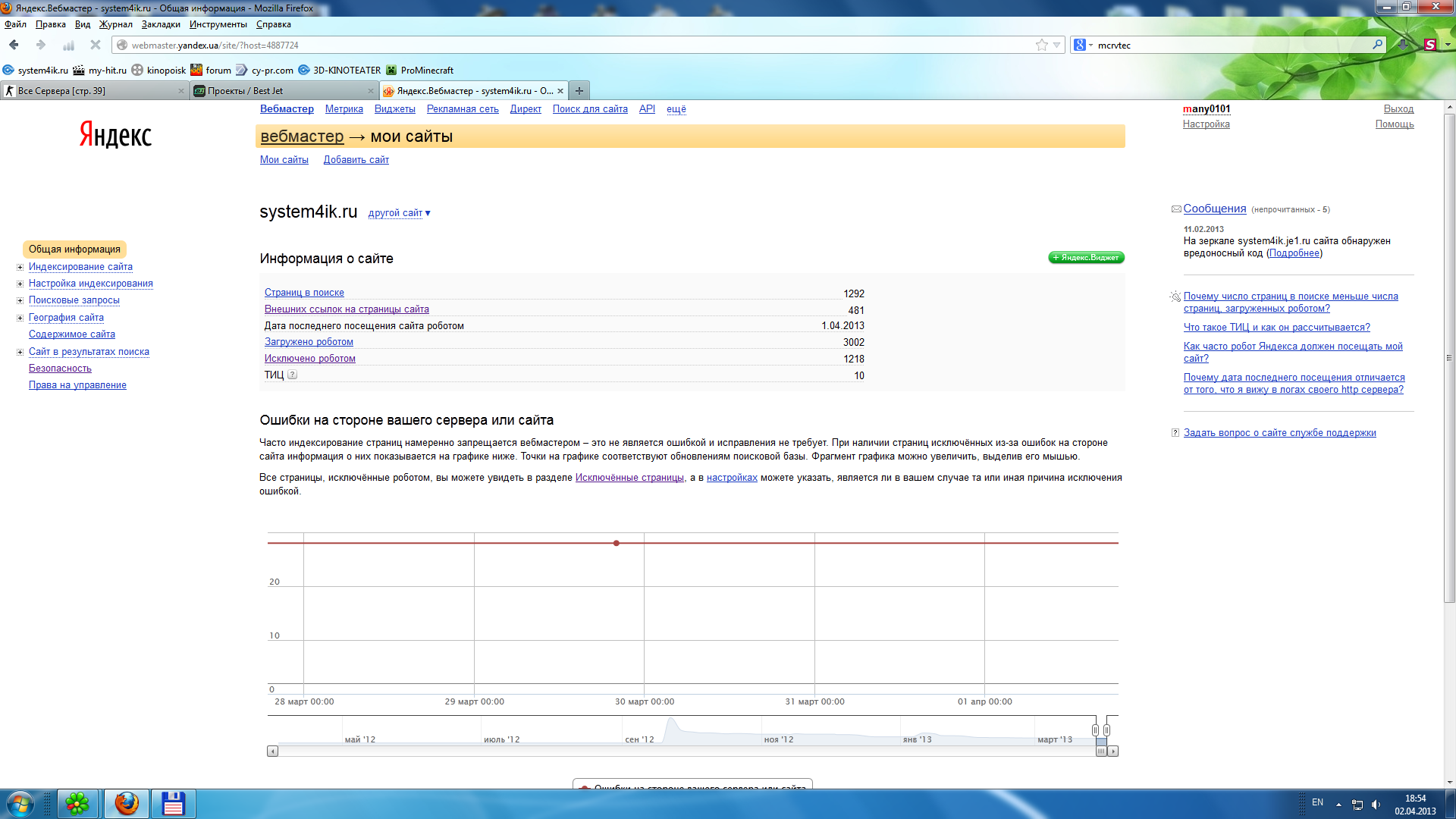Click the browser forward arrow button

[x=41, y=45]
